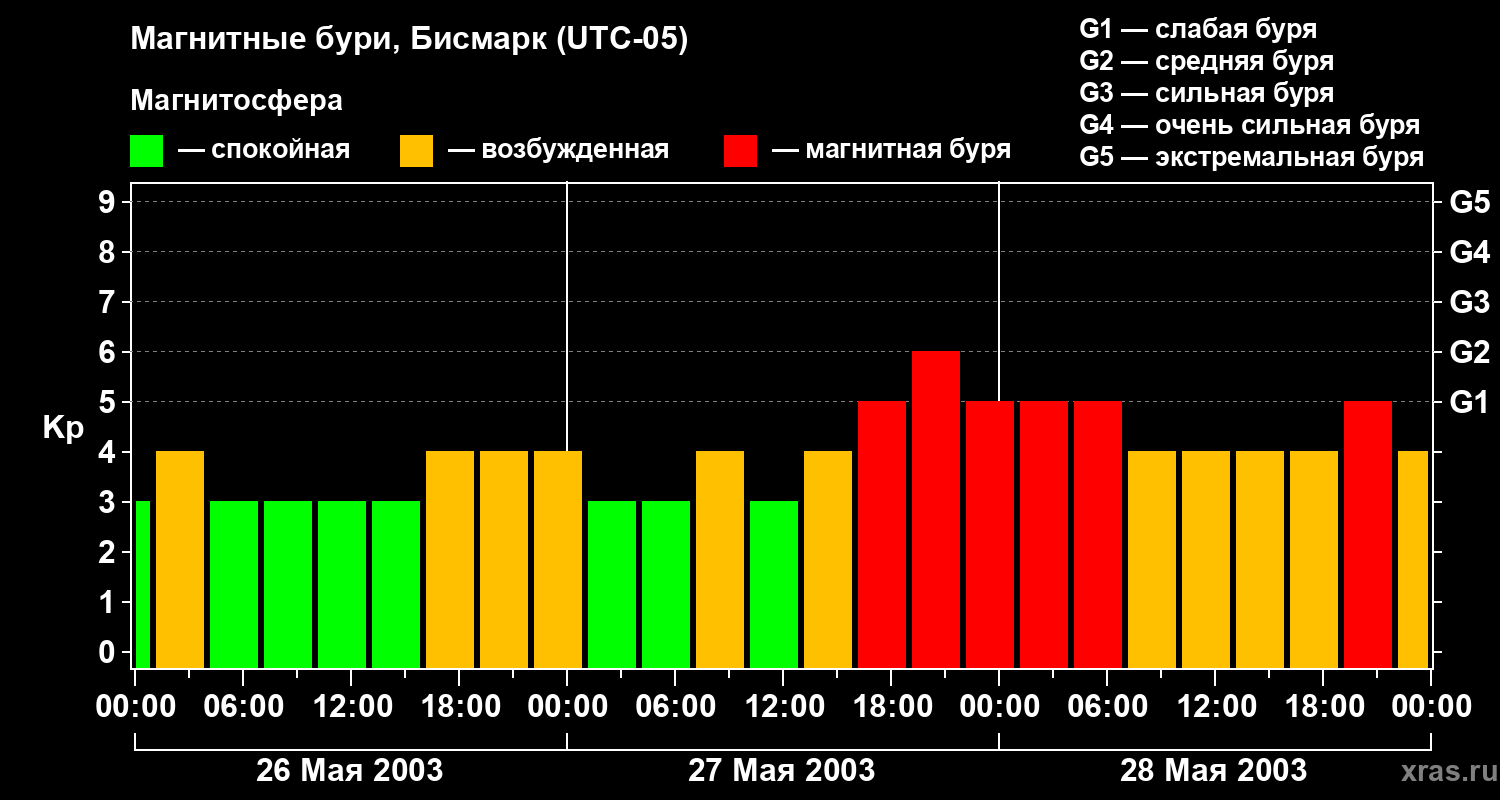The width and height of the screenshot is (1500, 800).
Task: Click the '5' label on the Kp axis
Action: (108, 403)
